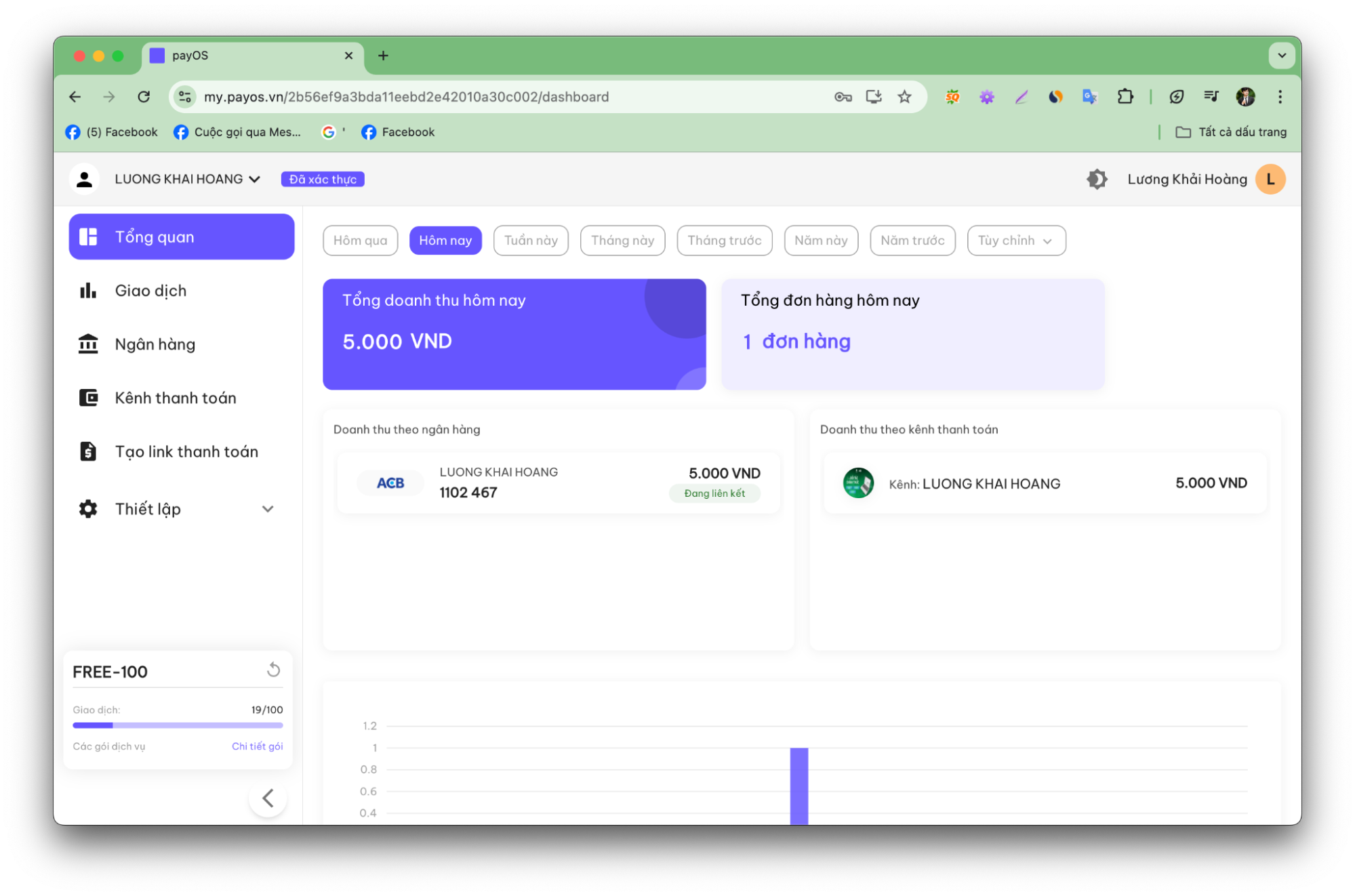Go forward in browser history
The width and height of the screenshot is (1355, 896).
[x=109, y=97]
